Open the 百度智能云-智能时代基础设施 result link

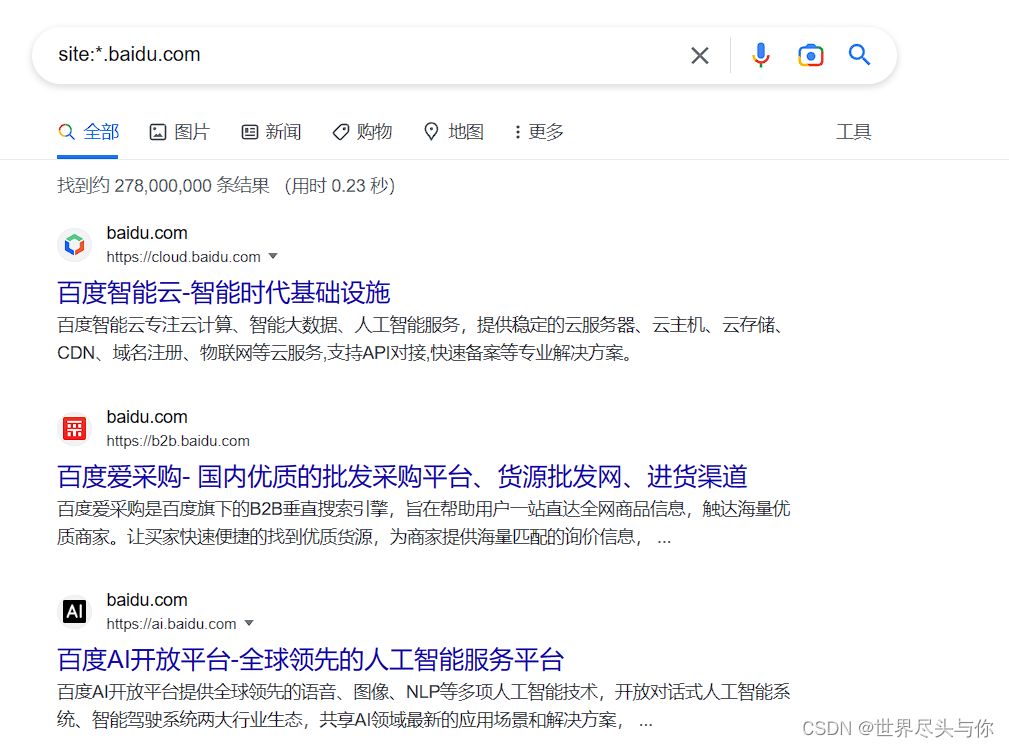223,292
